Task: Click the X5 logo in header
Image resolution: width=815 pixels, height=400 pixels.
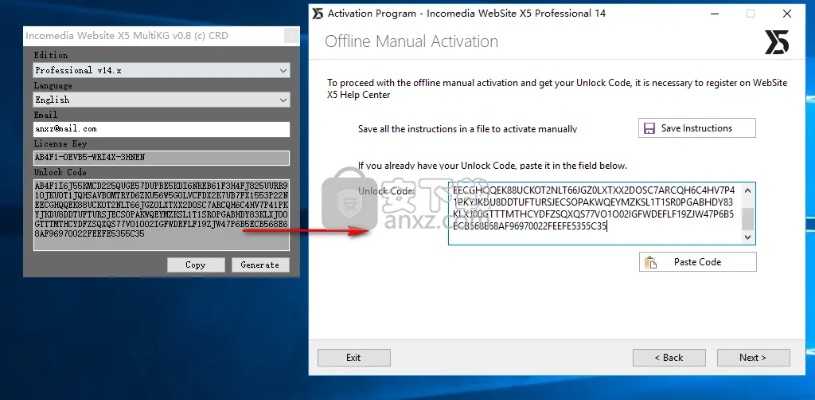Action: click(x=777, y=42)
